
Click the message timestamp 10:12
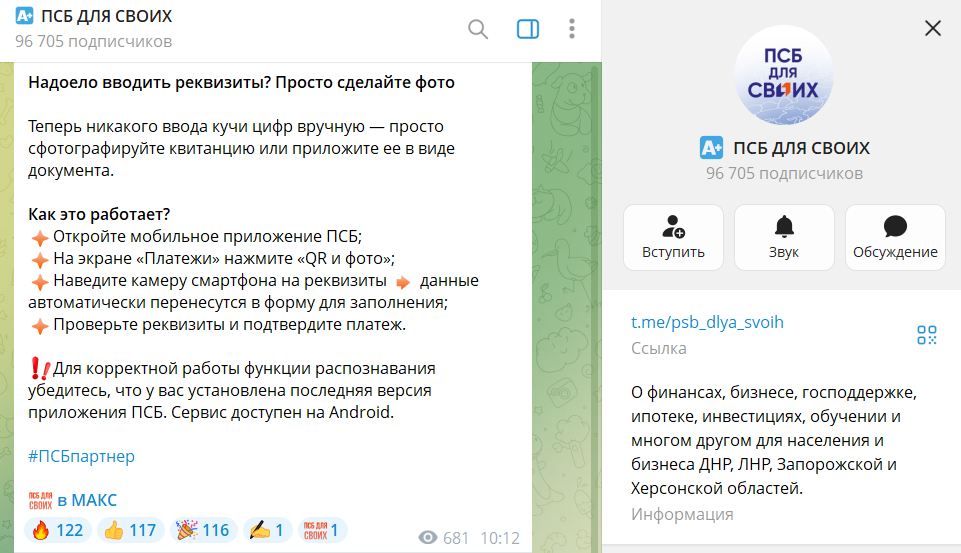tap(500, 538)
